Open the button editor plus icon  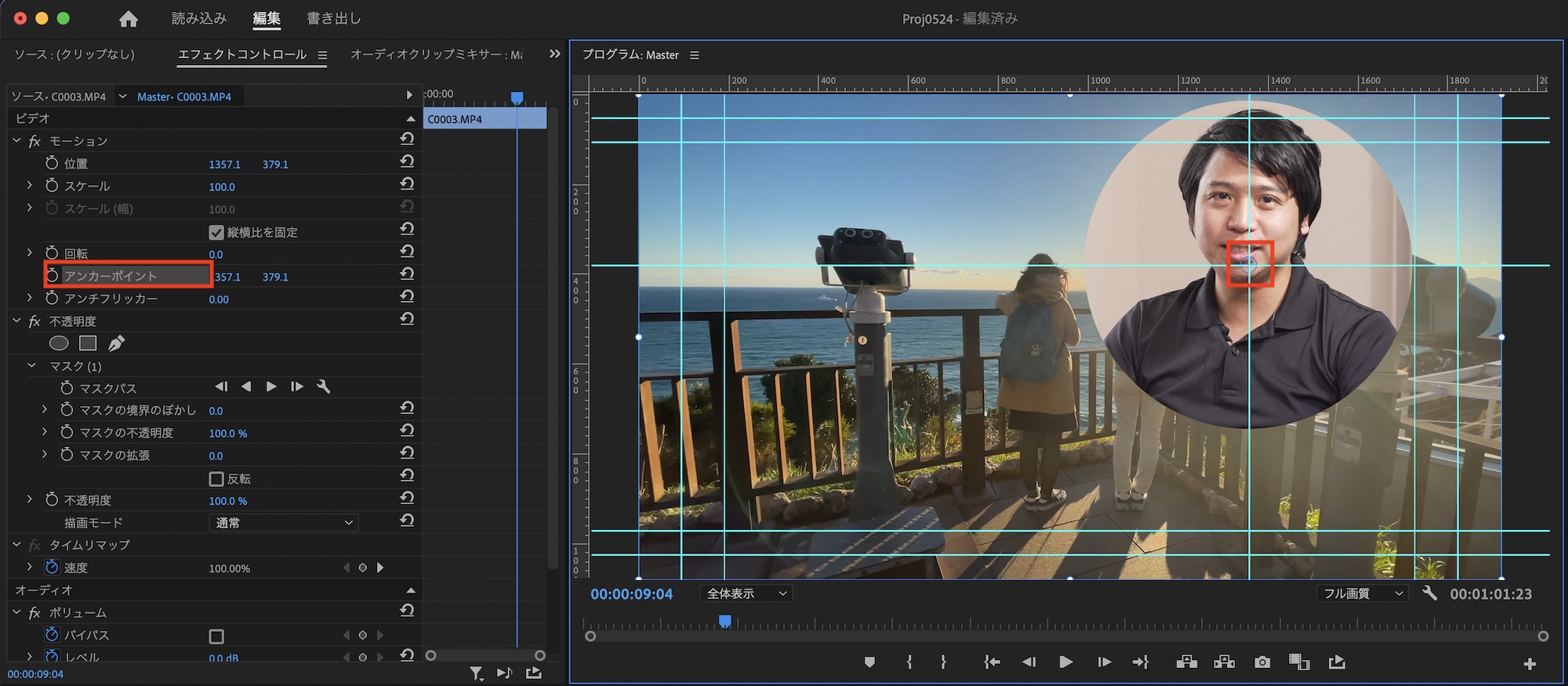(x=1529, y=664)
